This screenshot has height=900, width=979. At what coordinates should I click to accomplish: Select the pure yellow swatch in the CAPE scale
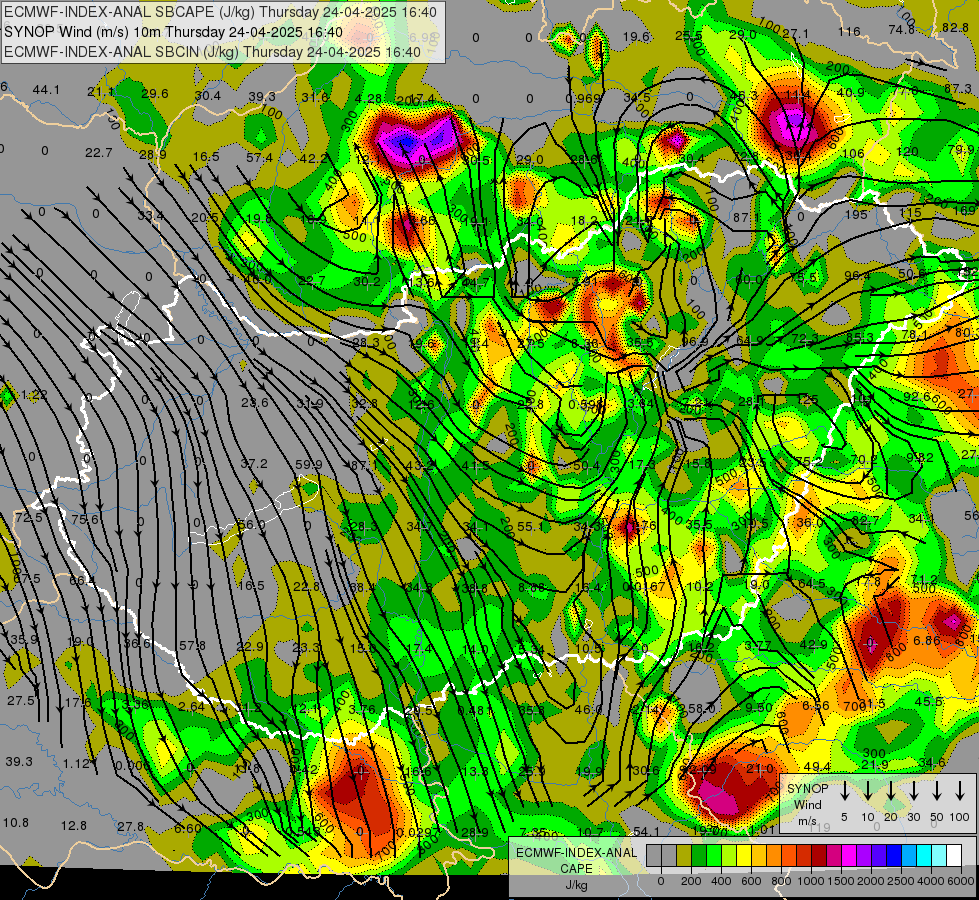[x=744, y=856]
